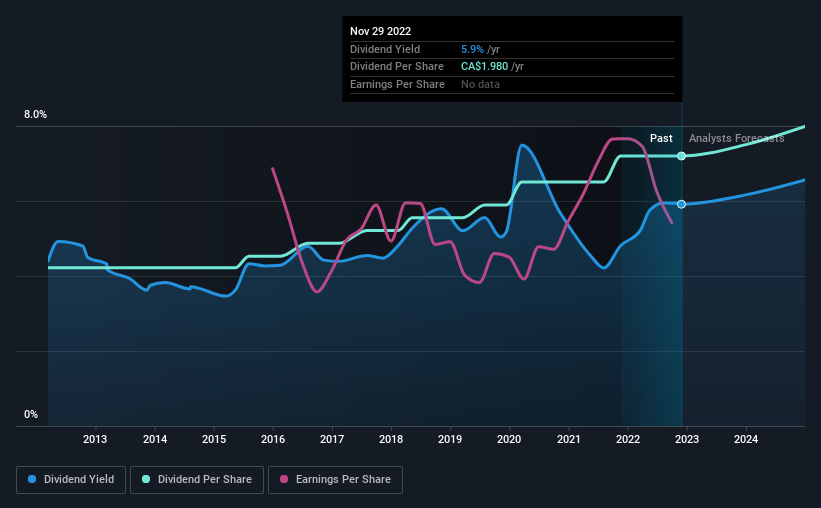821x508 pixels.
Task: Click the Nov 29 2022 tooltip date
Action: (381, 31)
